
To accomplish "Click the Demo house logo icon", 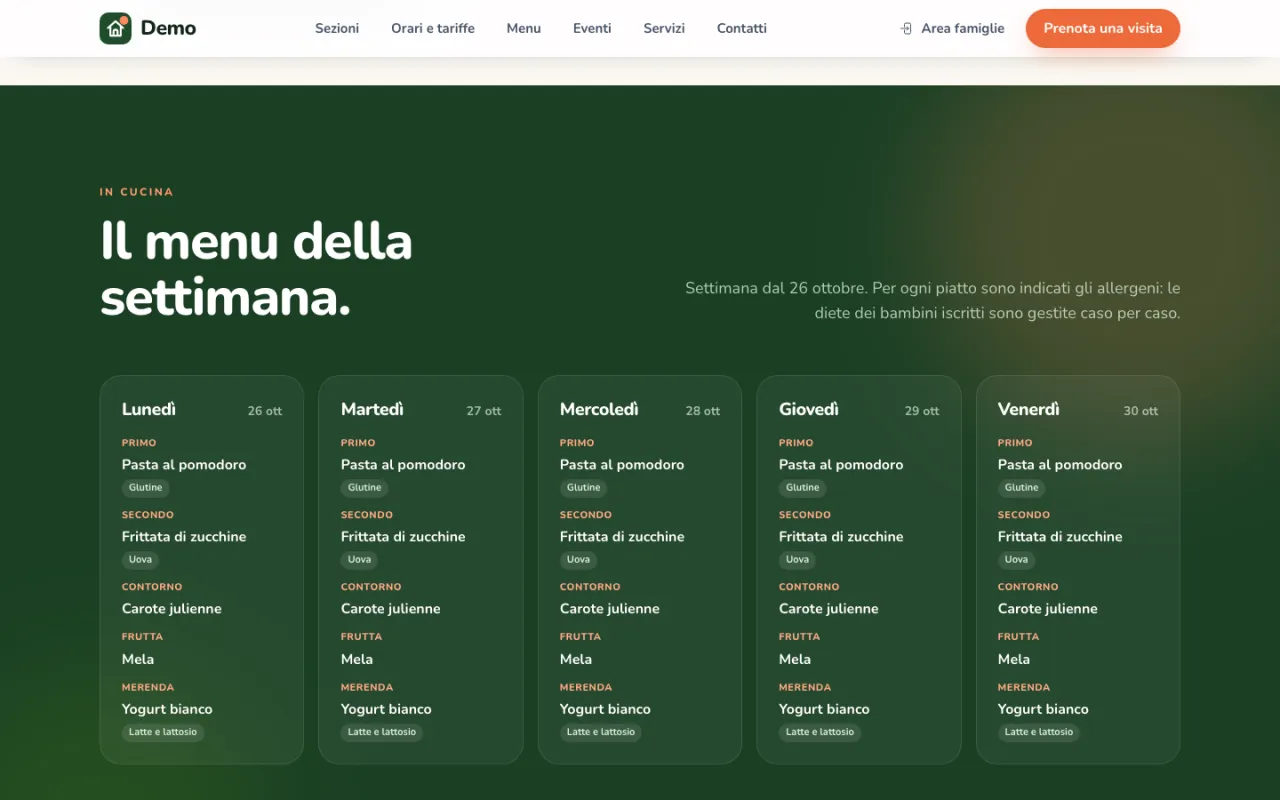I will (x=116, y=28).
